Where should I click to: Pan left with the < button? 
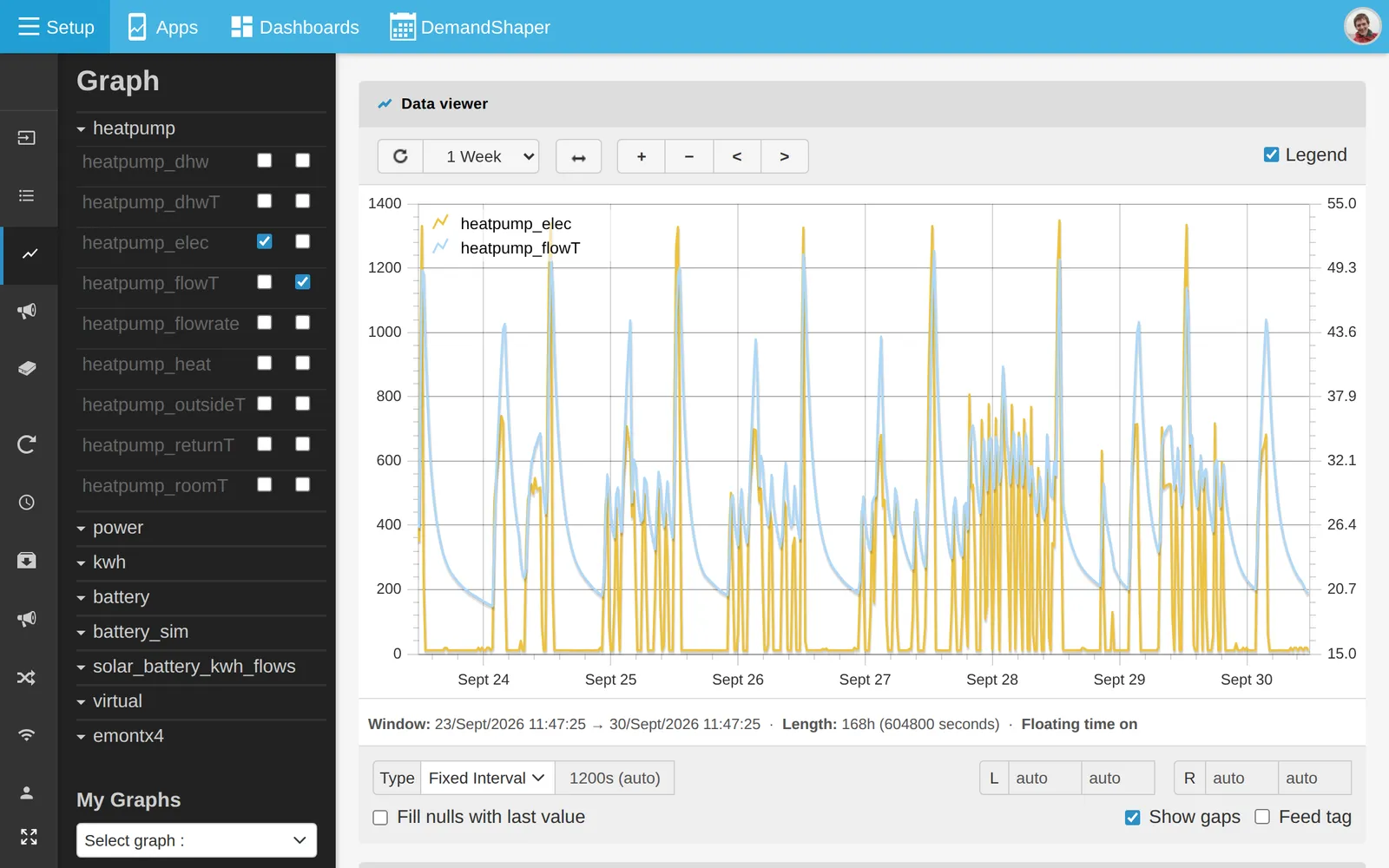737,156
